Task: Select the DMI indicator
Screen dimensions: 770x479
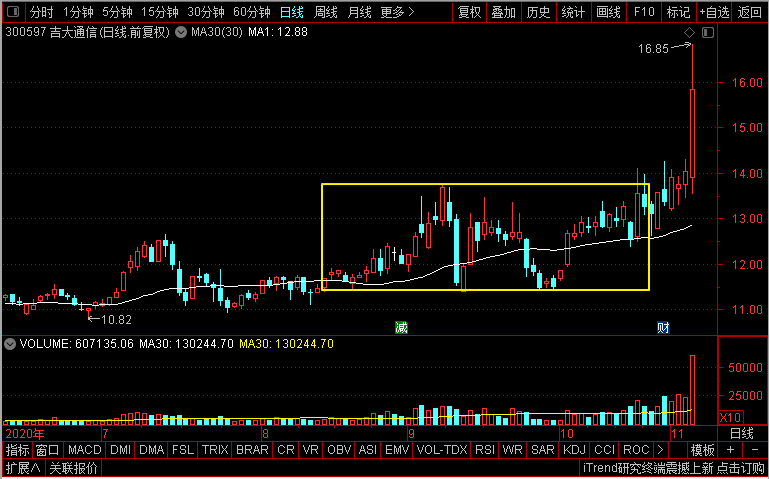Action: [x=120, y=450]
